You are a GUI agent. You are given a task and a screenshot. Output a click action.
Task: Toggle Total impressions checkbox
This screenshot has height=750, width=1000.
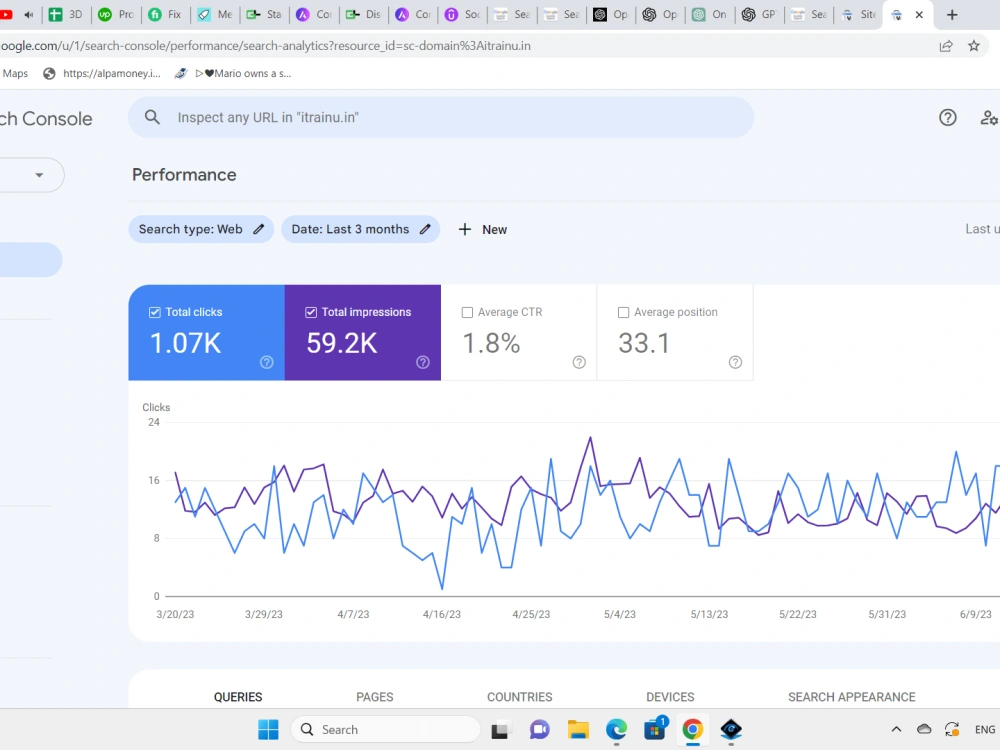tap(311, 312)
